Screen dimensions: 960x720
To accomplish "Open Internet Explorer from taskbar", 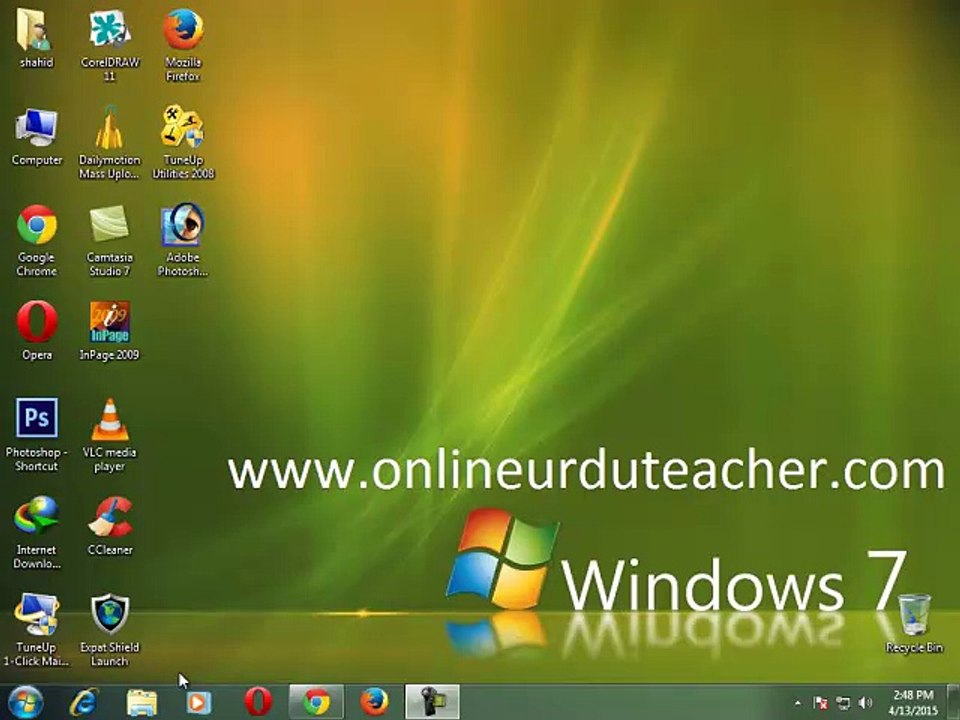I will [84, 702].
